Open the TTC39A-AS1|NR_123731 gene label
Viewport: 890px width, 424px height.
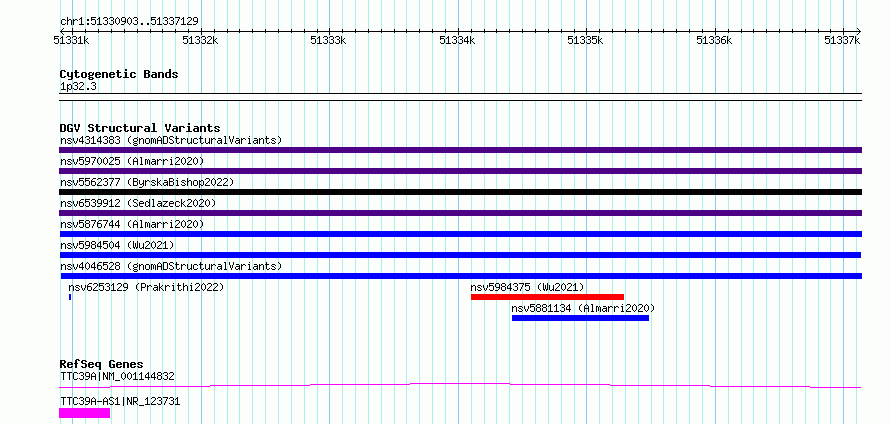[x=120, y=401]
